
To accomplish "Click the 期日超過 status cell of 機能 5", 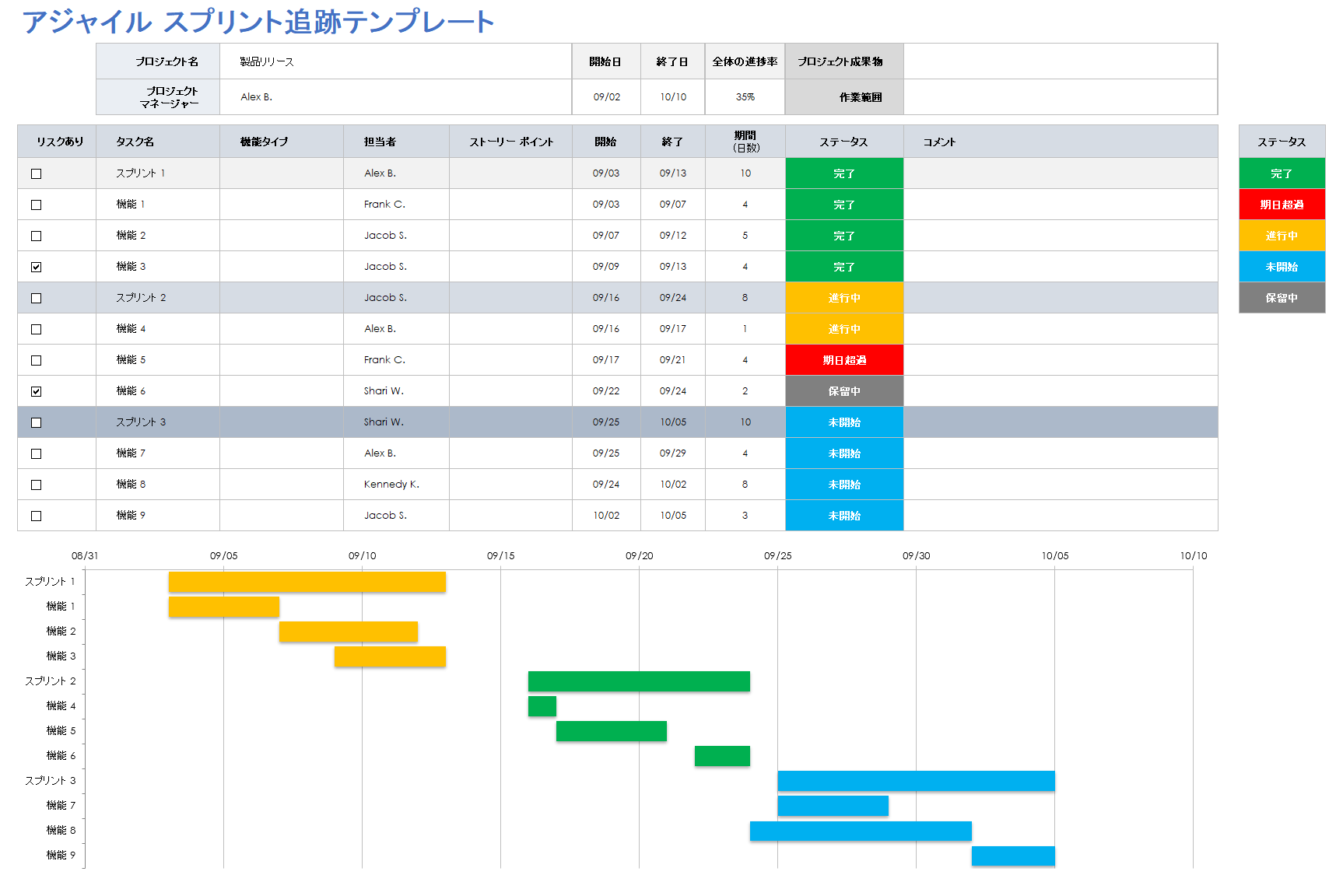I will tap(844, 360).
